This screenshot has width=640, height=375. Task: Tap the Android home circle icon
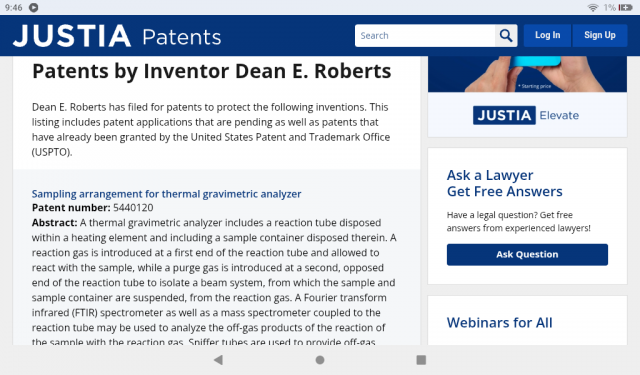[x=320, y=360]
